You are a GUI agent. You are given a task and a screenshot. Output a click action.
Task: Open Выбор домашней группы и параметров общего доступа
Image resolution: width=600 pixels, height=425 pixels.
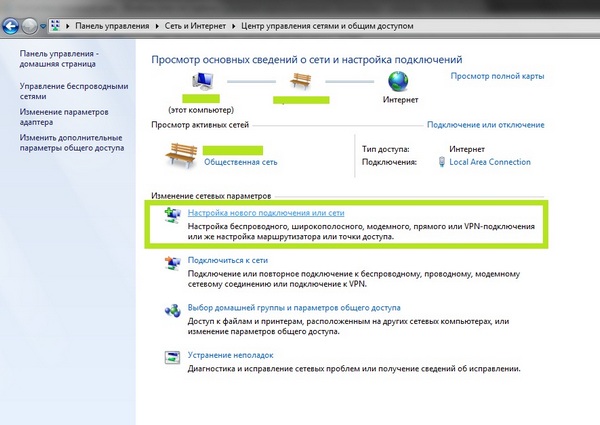(294, 308)
